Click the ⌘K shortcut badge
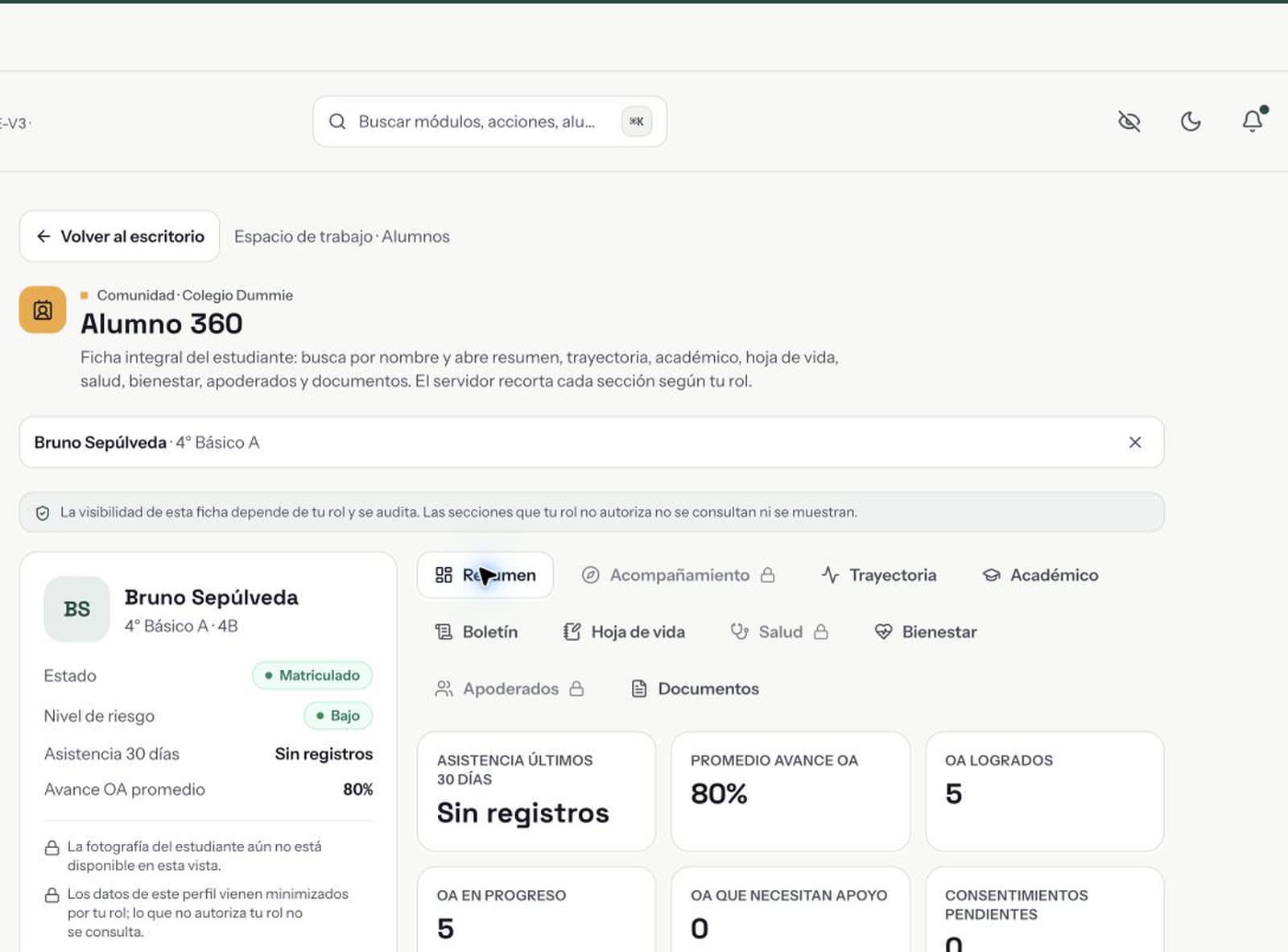The width and height of the screenshot is (1288, 952). click(636, 122)
